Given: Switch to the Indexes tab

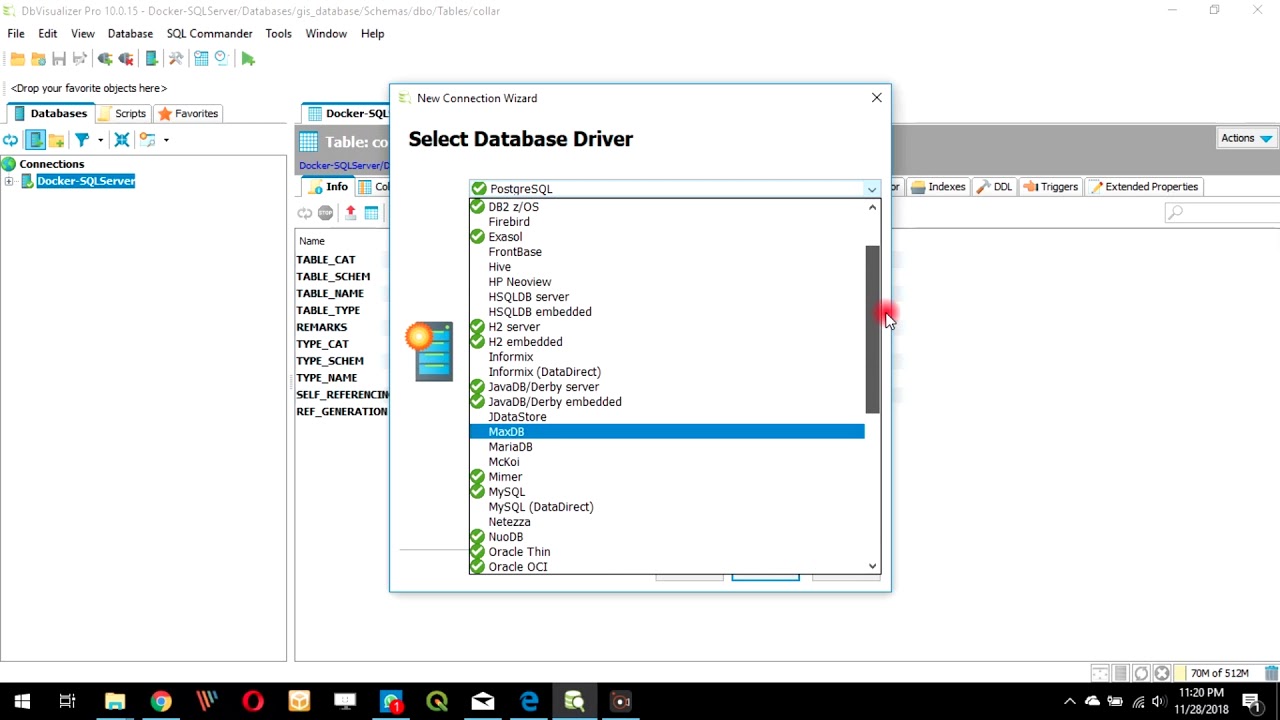Looking at the screenshot, I should [937, 187].
